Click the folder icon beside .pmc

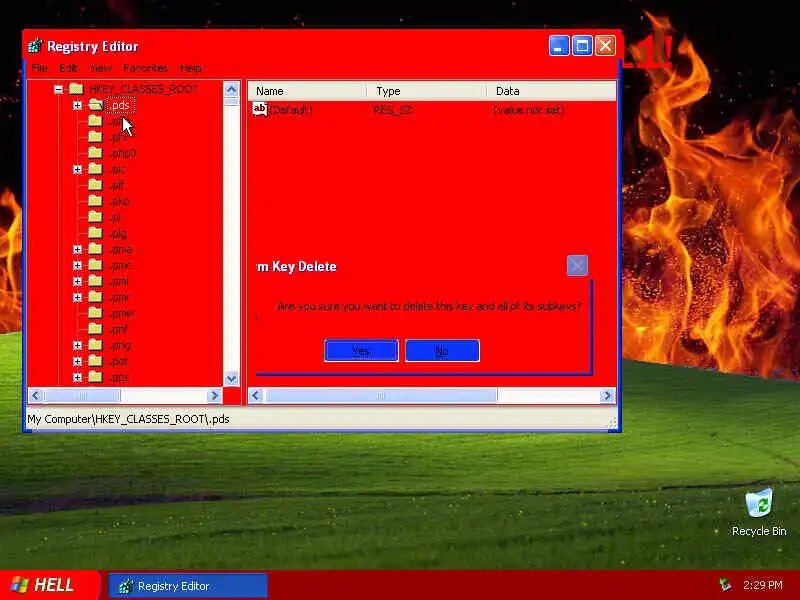pos(95,265)
